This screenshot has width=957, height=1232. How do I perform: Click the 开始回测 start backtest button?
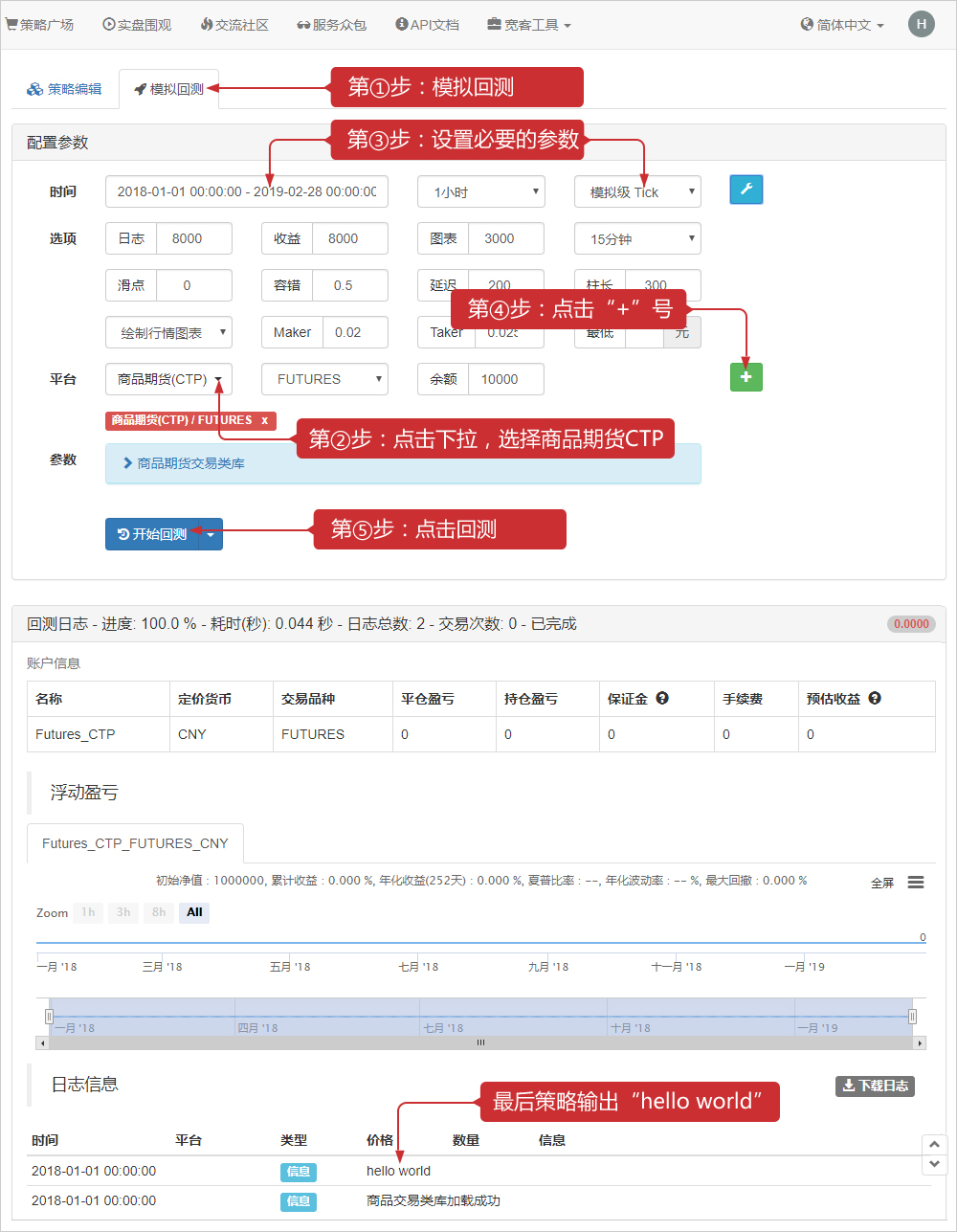pos(152,534)
